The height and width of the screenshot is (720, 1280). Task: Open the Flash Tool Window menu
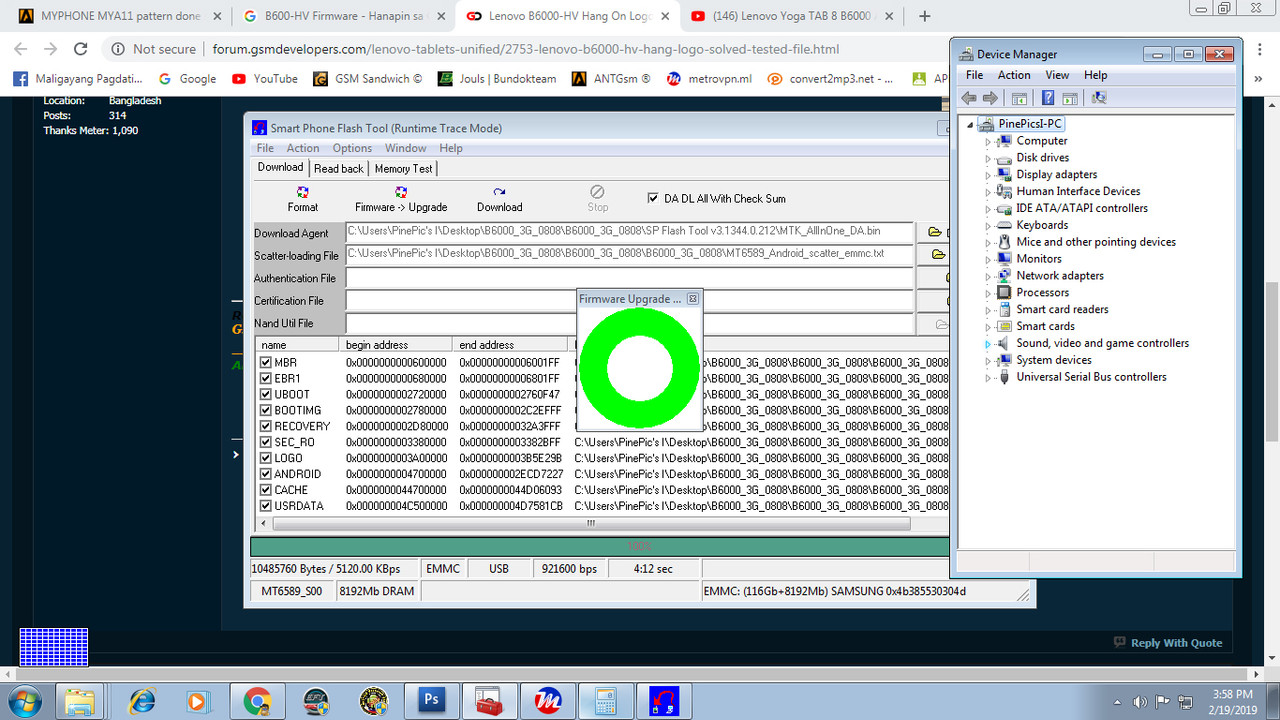[x=406, y=148]
